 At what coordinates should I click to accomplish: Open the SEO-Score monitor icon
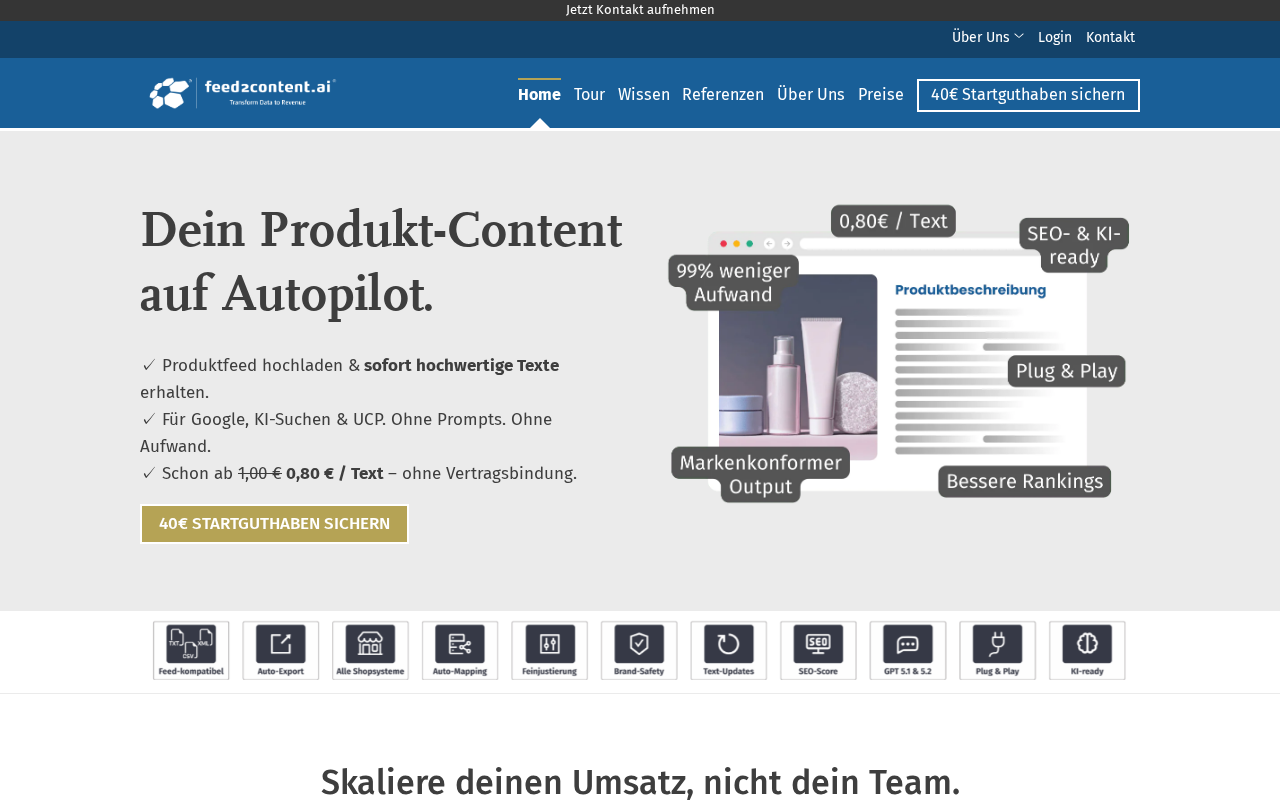pyautogui.click(x=818, y=650)
